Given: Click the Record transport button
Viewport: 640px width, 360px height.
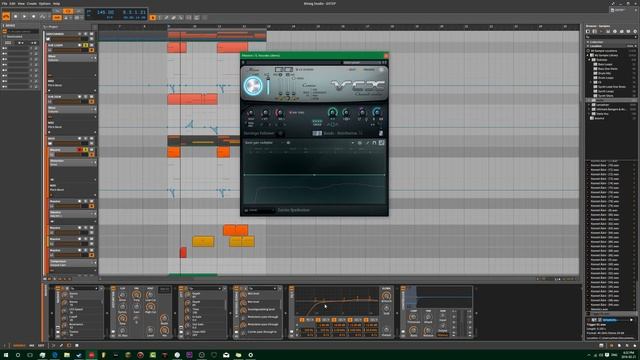Looking at the screenshot, I should click(33, 17).
